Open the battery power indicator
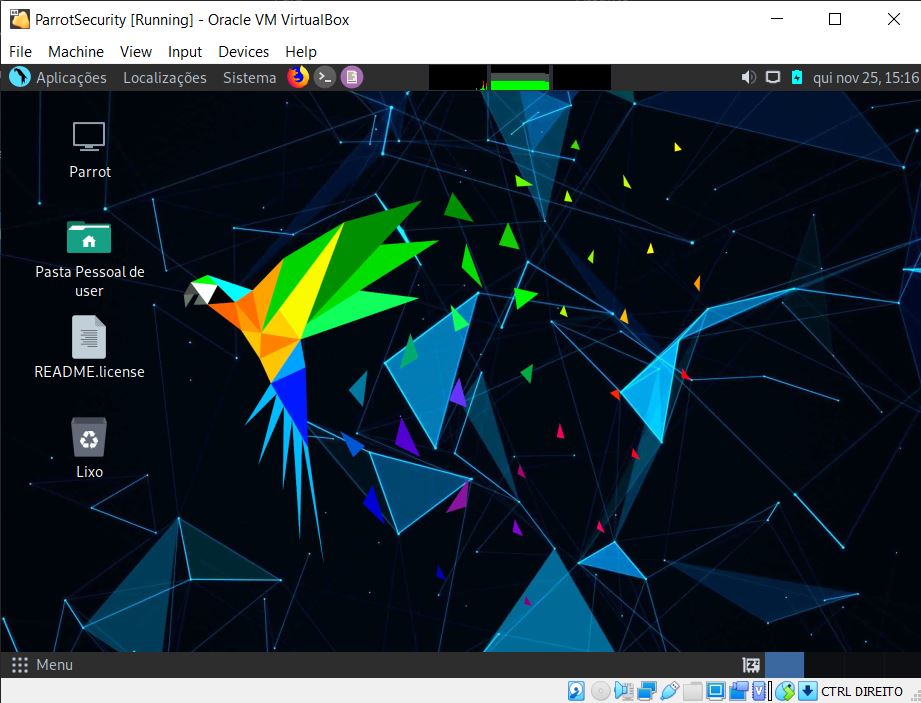921x703 pixels. (796, 77)
